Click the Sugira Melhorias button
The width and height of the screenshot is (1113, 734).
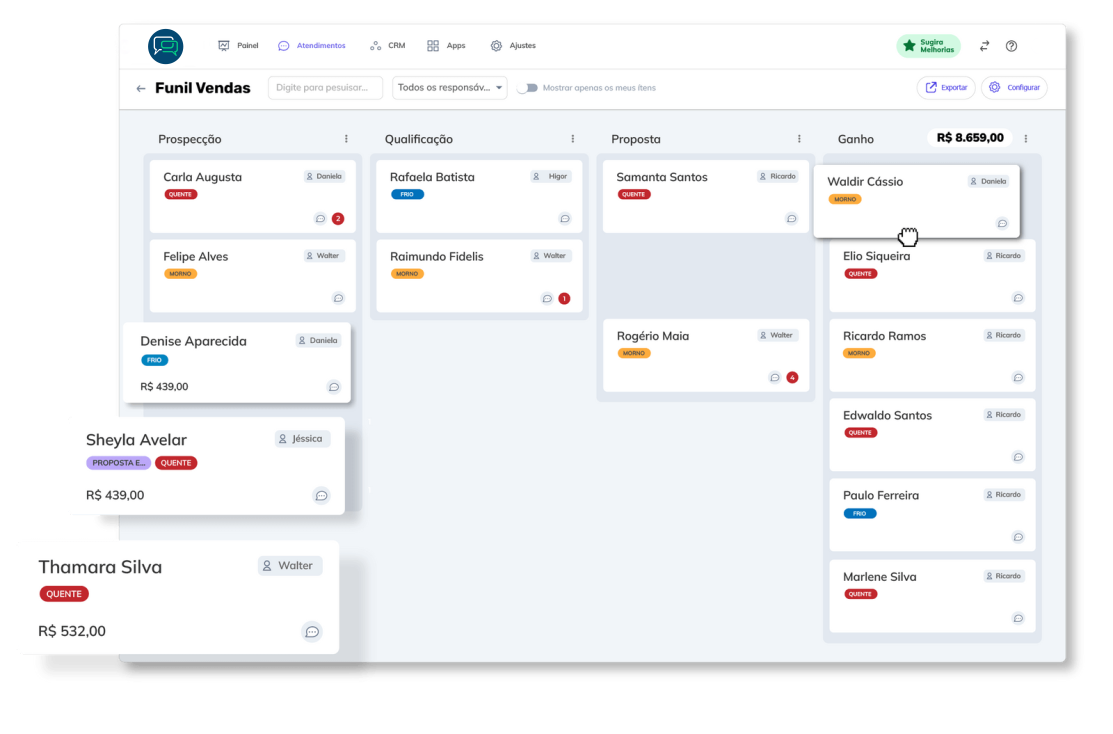[928, 46]
